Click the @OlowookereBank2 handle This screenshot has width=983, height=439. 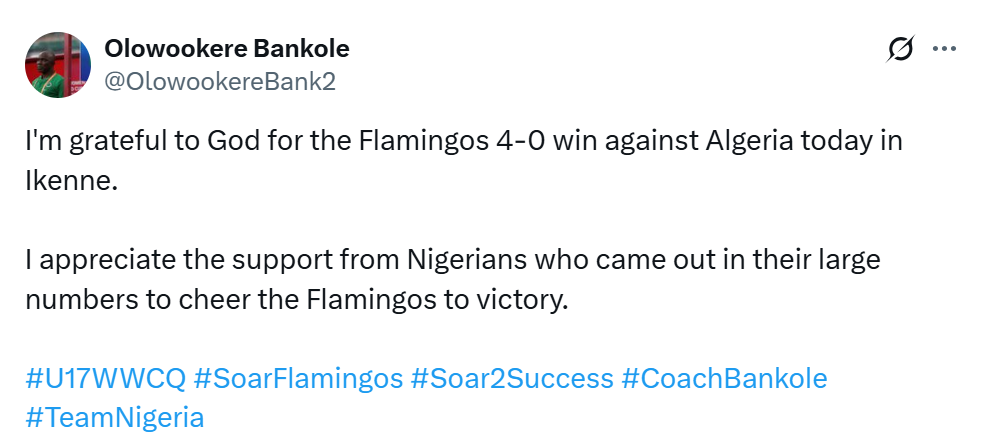pos(220,82)
